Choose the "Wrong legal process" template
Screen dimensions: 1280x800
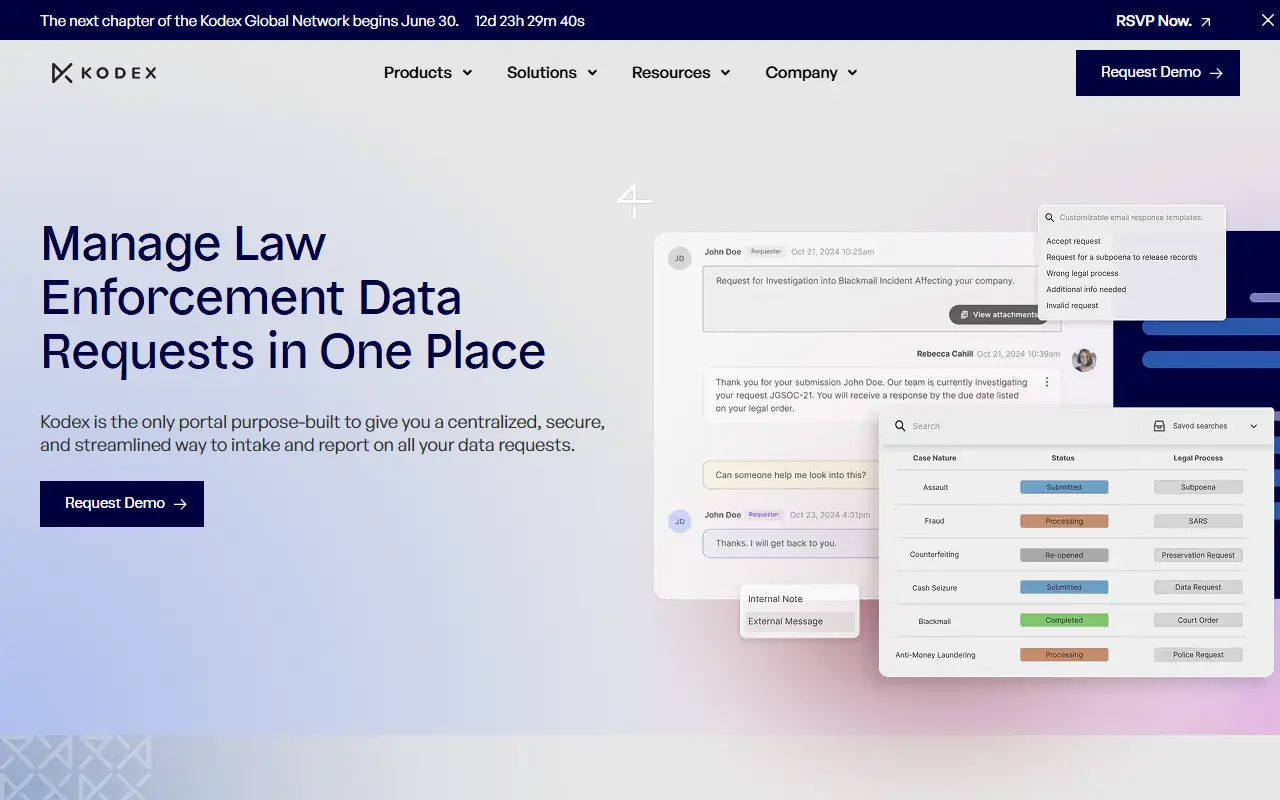coord(1082,273)
